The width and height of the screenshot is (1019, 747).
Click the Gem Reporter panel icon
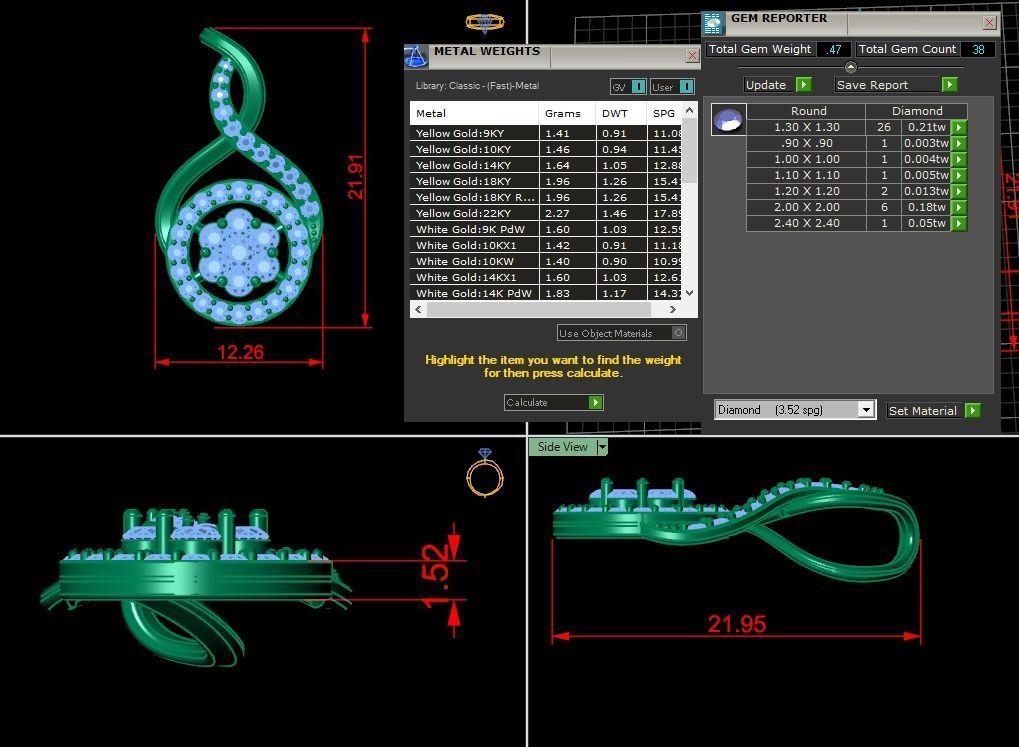(x=713, y=23)
